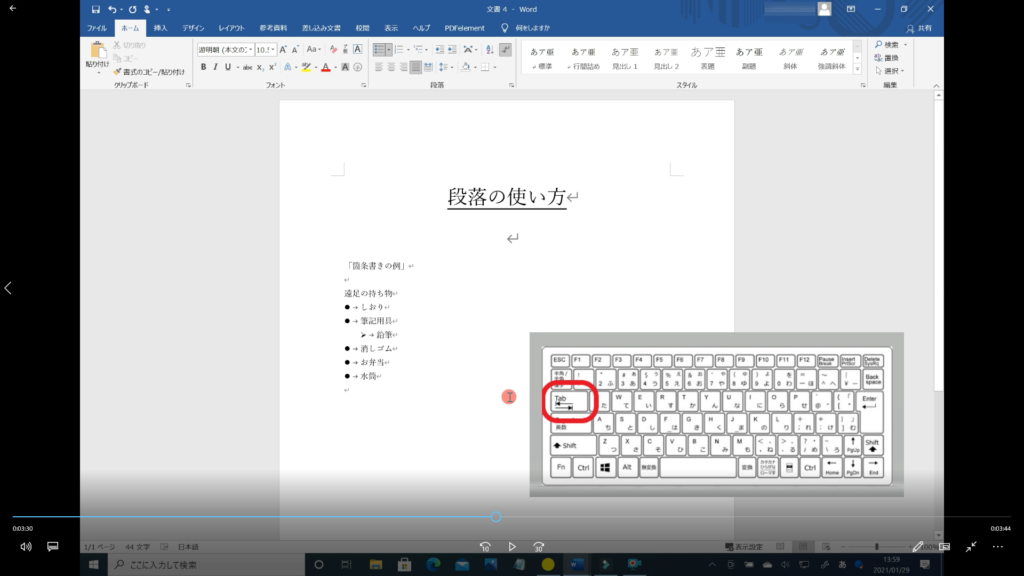Click the video progress bar handle
Image resolution: width=1024 pixels, height=576 pixels.
[x=496, y=517]
